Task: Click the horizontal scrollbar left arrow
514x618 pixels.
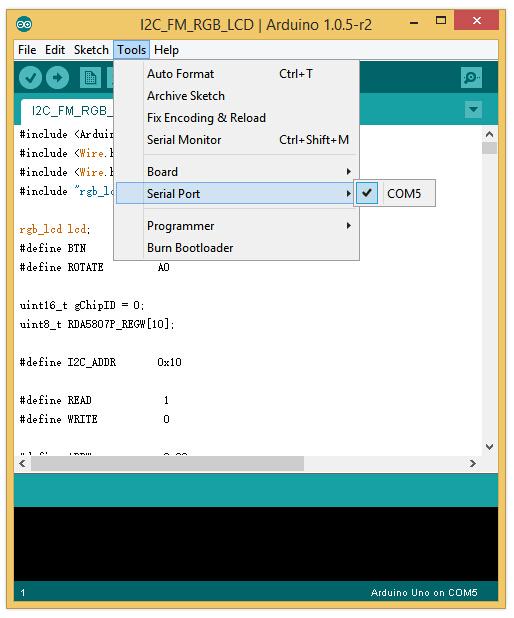Action: tap(23, 464)
